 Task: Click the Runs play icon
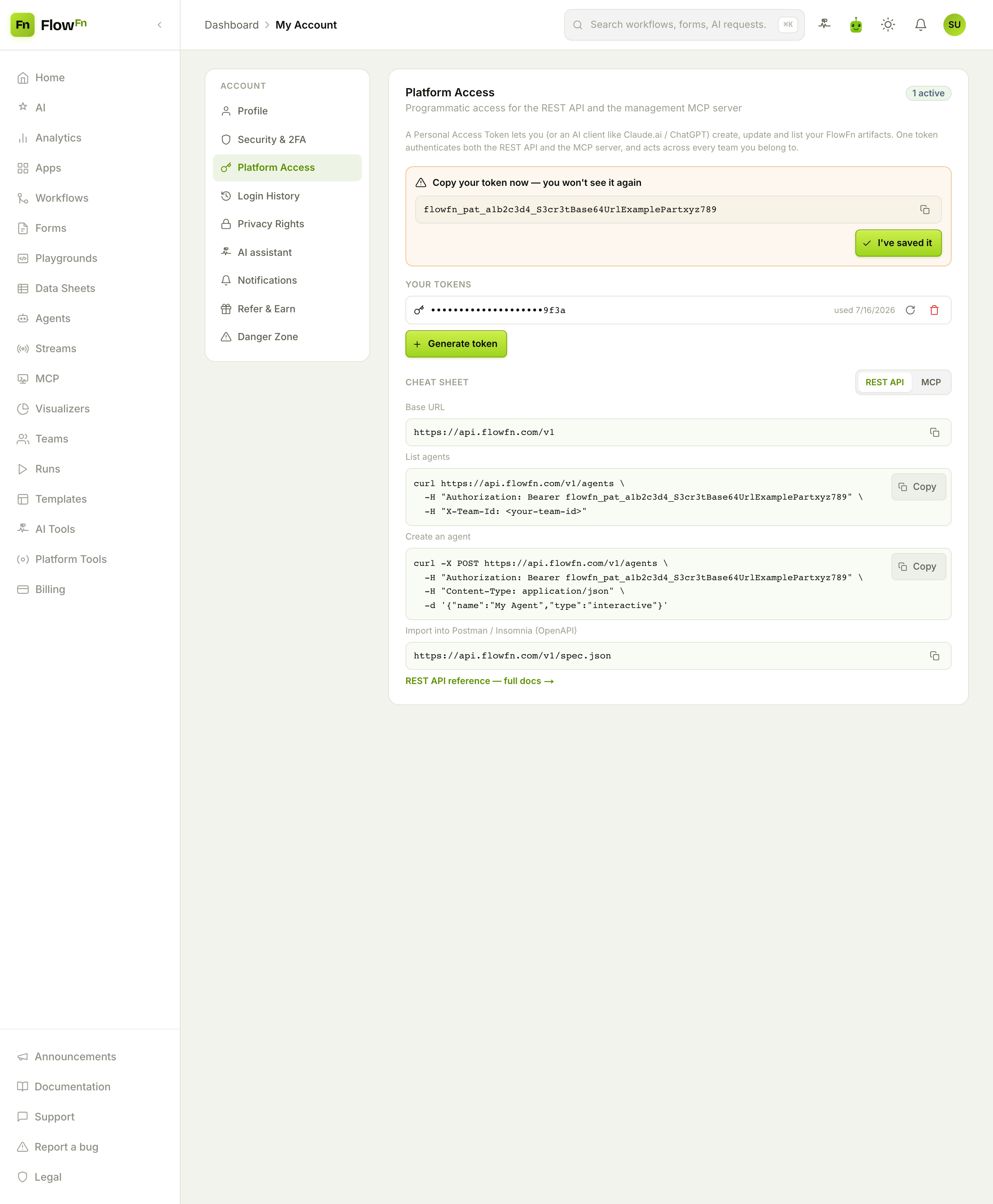click(23, 469)
